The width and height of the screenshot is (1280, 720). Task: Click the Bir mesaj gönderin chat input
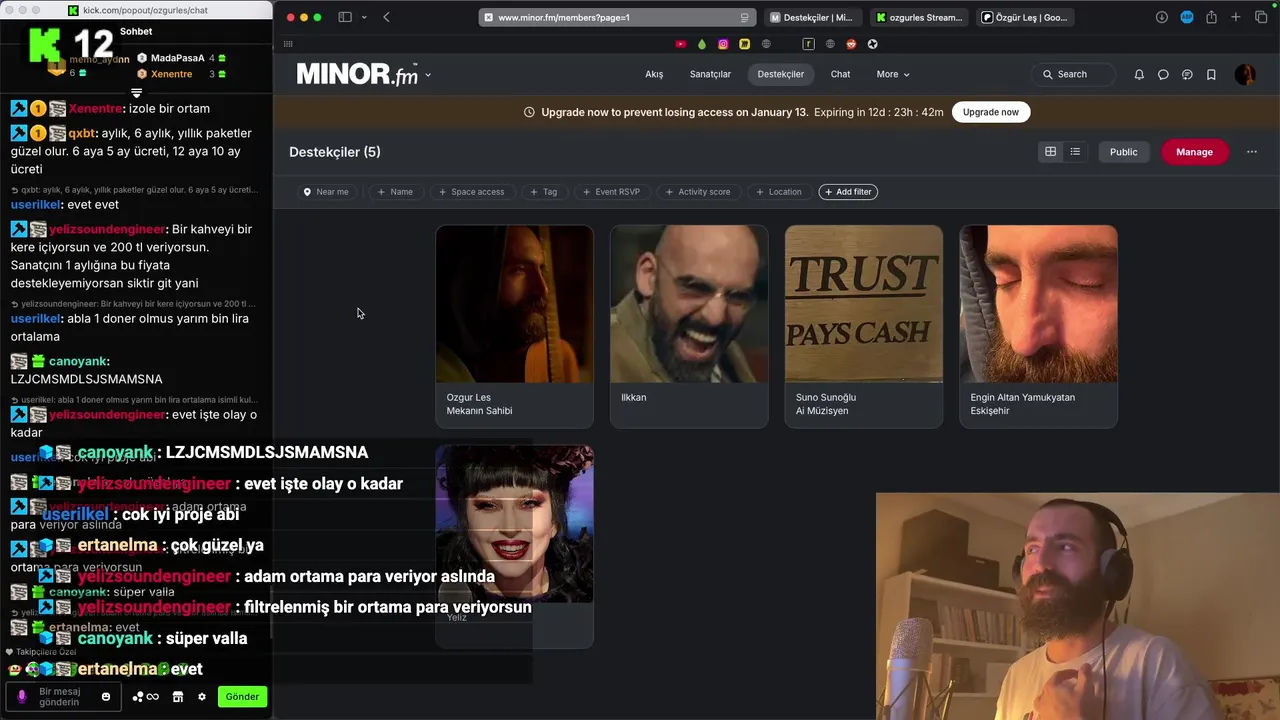coord(64,696)
